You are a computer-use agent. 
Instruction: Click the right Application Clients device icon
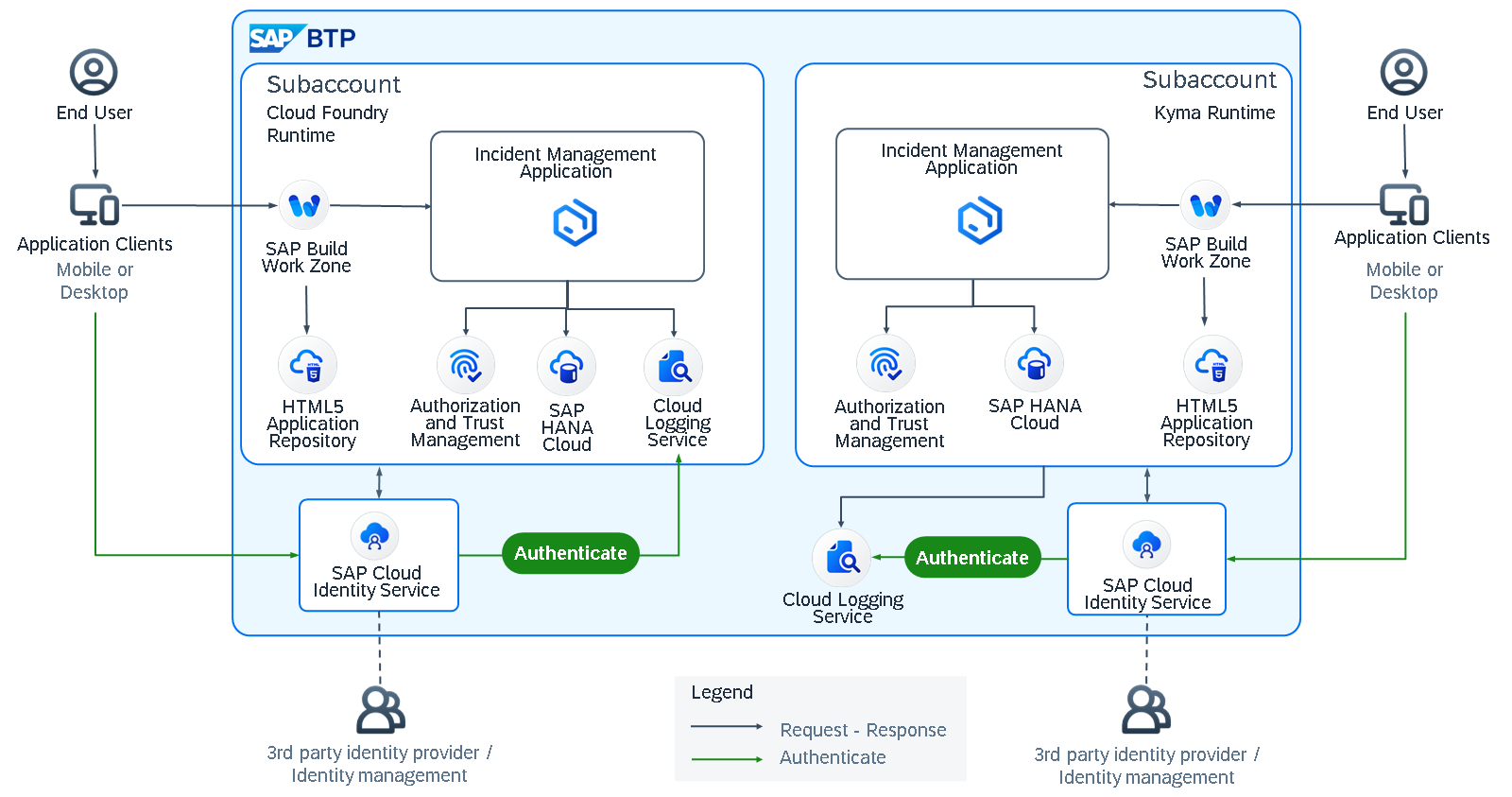tap(1404, 203)
